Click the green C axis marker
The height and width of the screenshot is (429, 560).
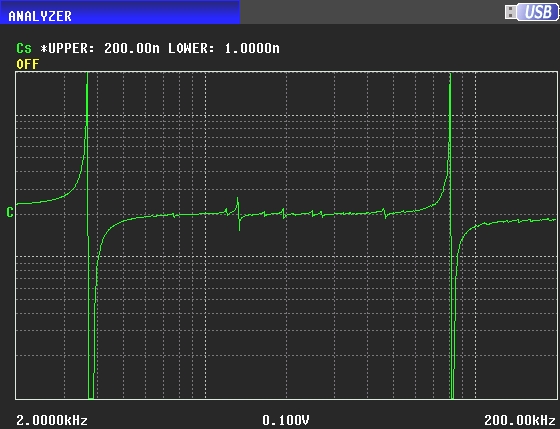[x=10, y=213]
